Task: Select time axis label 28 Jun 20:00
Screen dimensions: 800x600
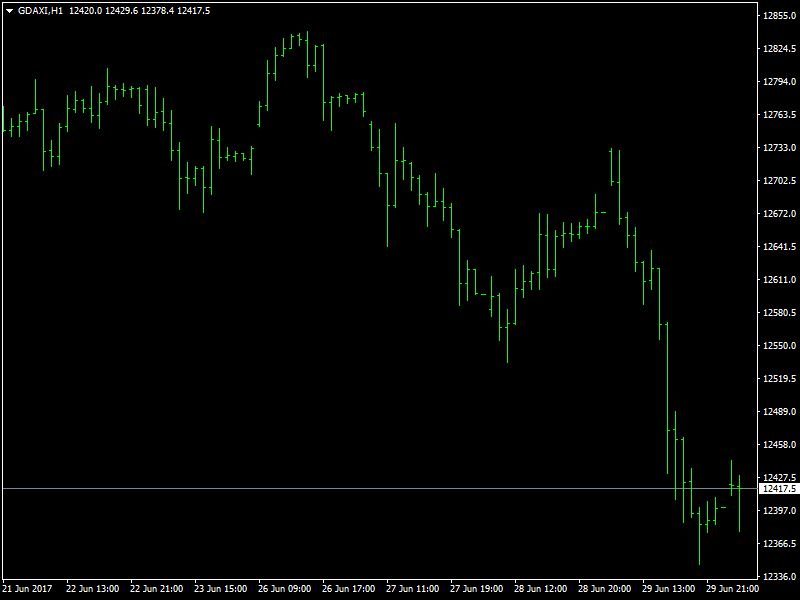Action: (605, 589)
